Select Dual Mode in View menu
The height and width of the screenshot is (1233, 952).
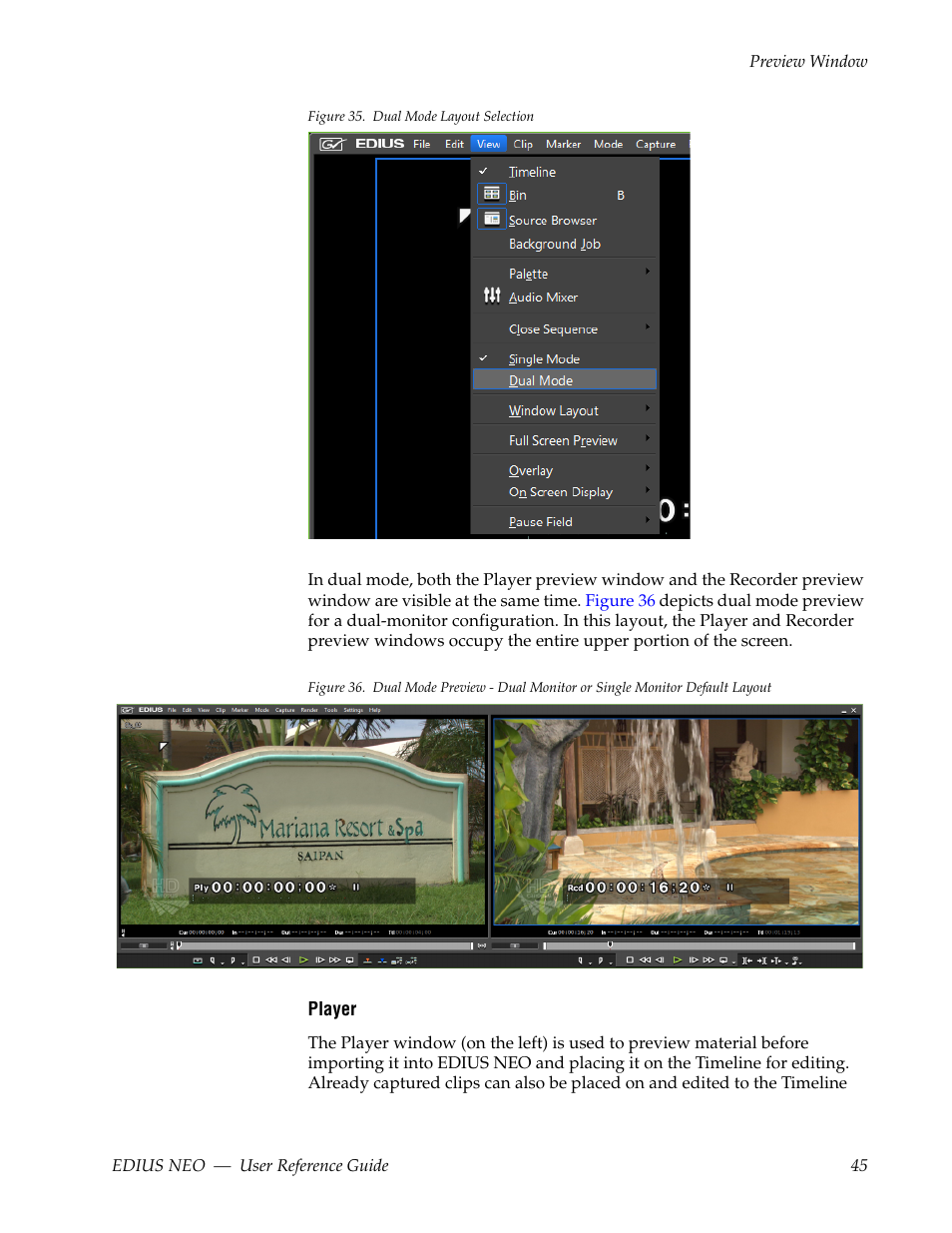(564, 379)
